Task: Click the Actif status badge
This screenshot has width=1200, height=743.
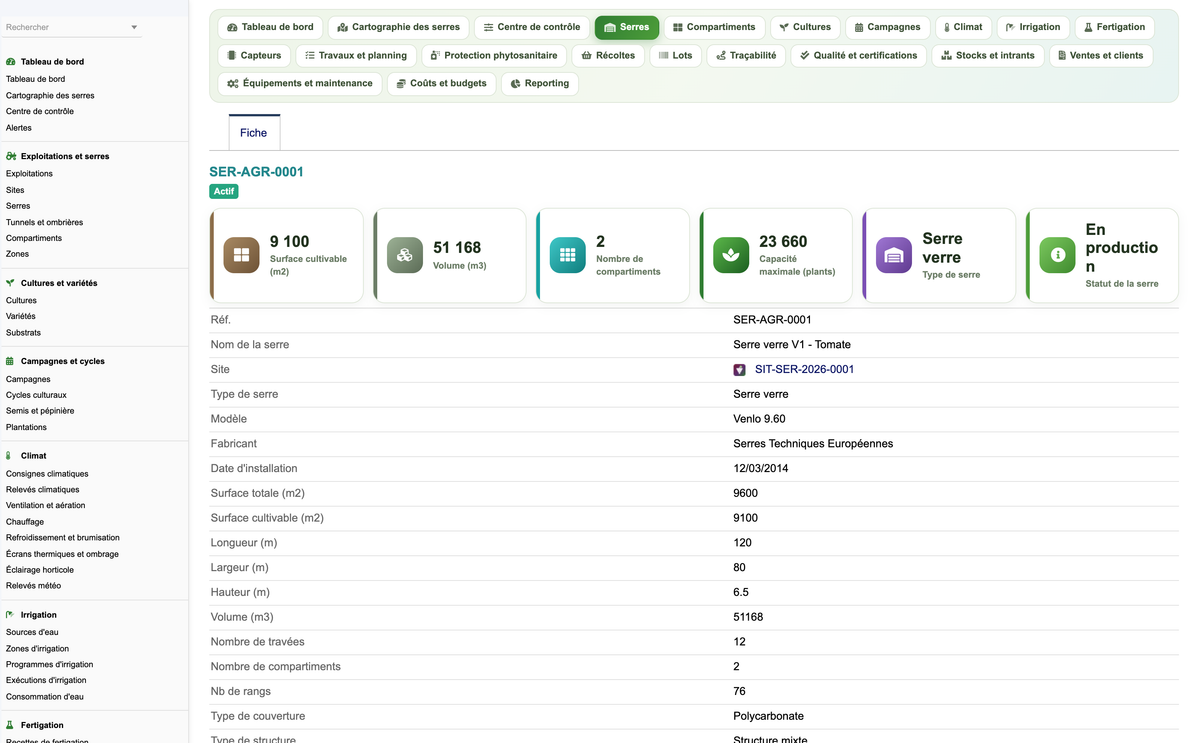Action: 224,191
